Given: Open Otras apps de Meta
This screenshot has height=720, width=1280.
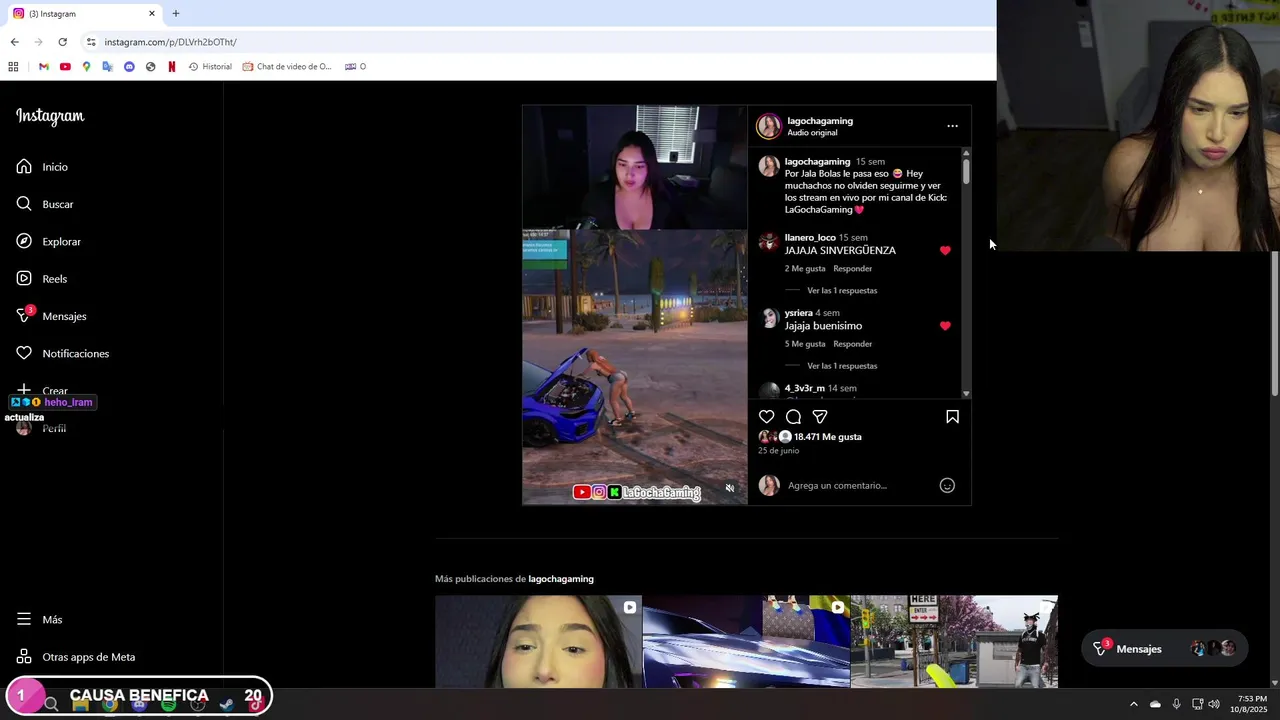Looking at the screenshot, I should pos(75,657).
